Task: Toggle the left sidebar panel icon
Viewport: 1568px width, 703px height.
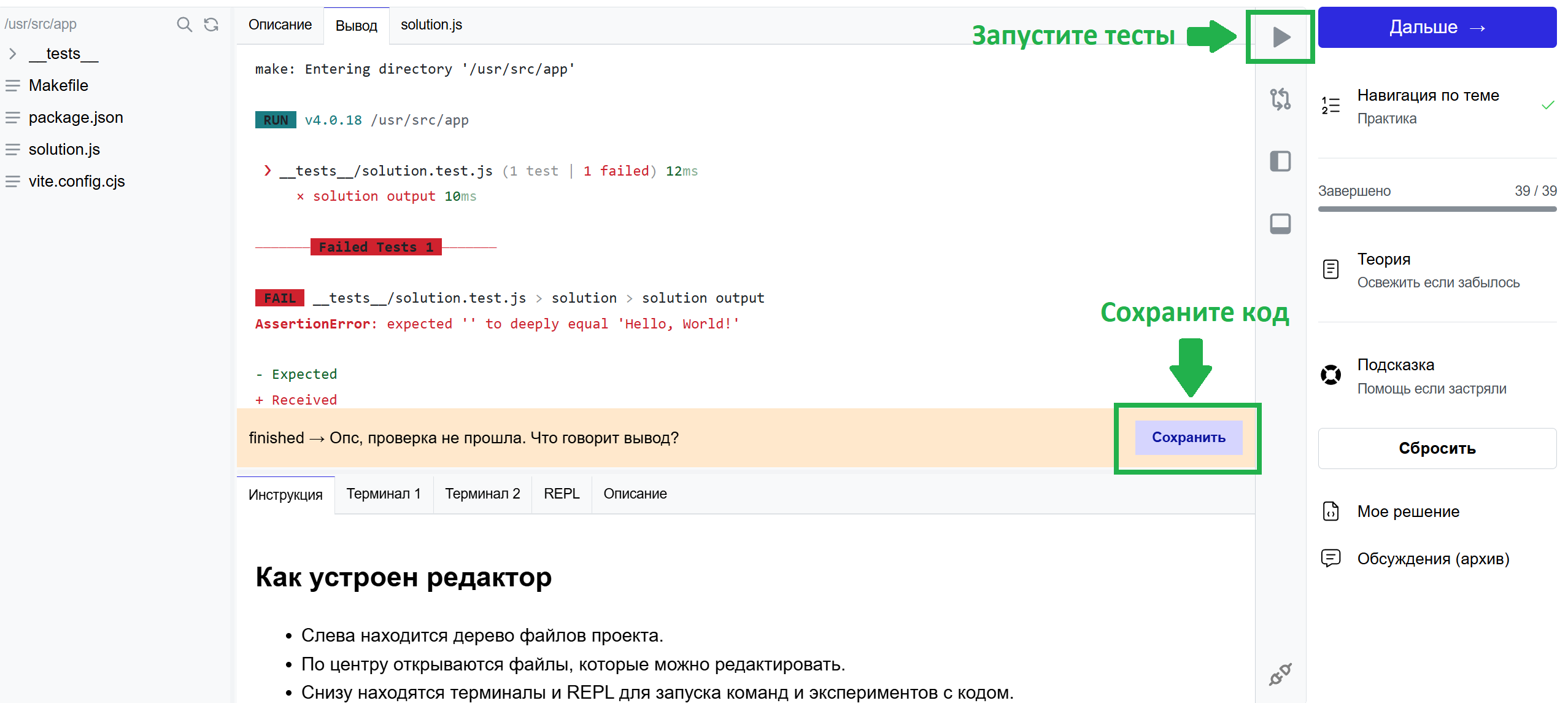Action: pyautogui.click(x=1280, y=161)
